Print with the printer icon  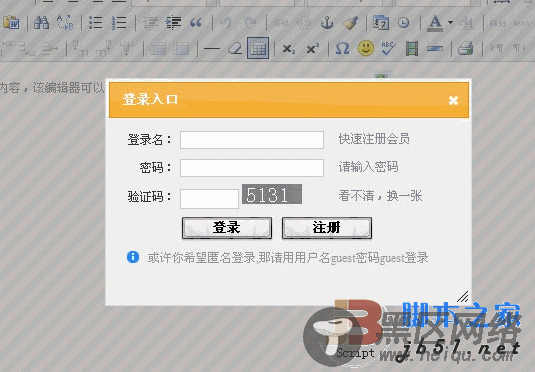click(466, 48)
